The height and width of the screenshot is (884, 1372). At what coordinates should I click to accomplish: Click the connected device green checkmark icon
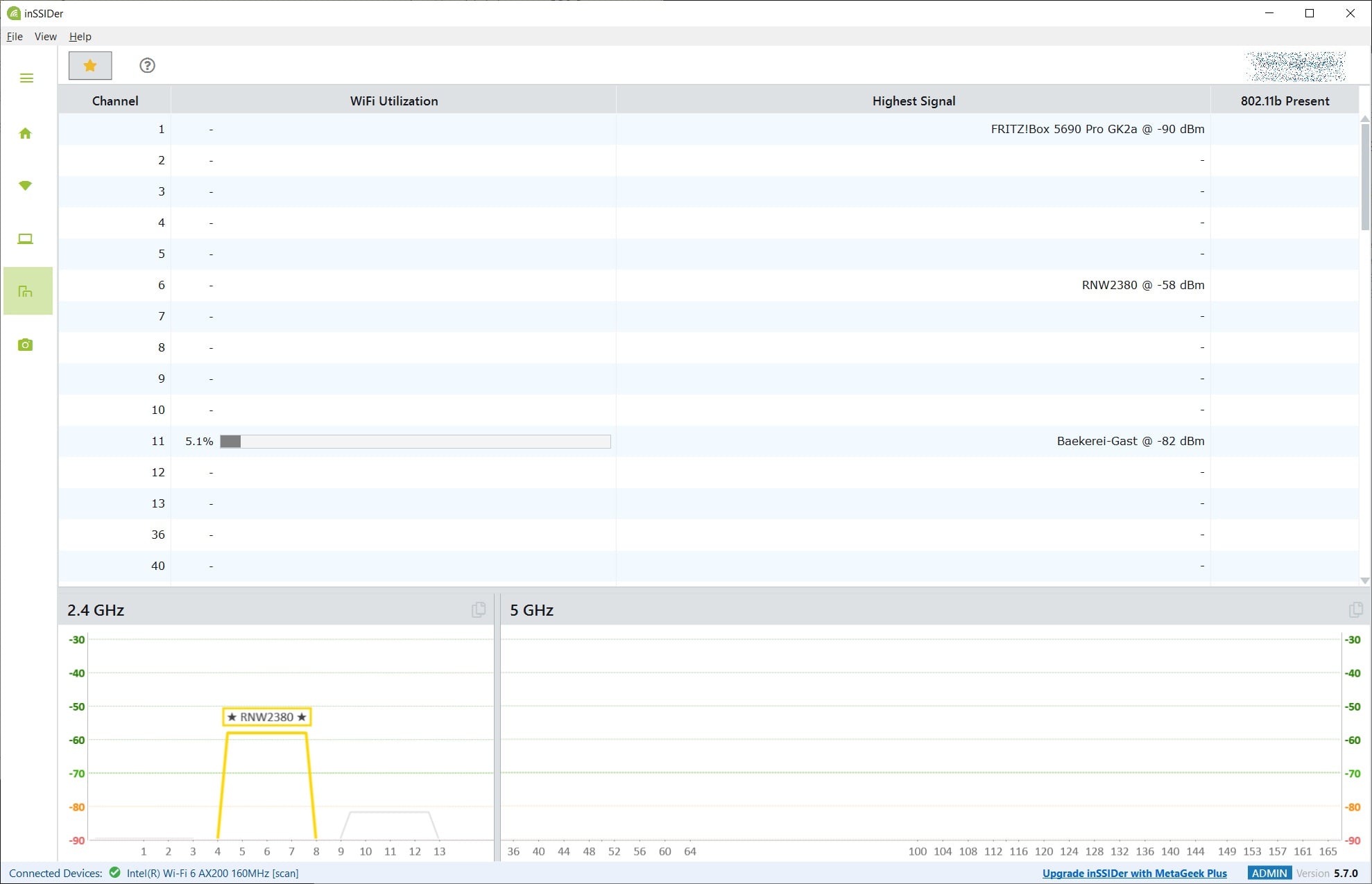[115, 873]
